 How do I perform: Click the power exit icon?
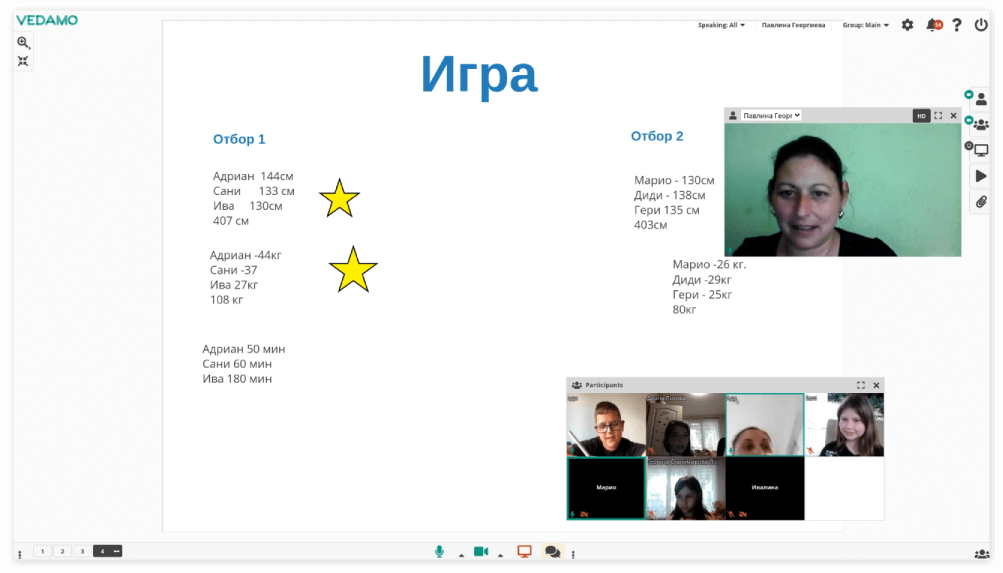[981, 25]
